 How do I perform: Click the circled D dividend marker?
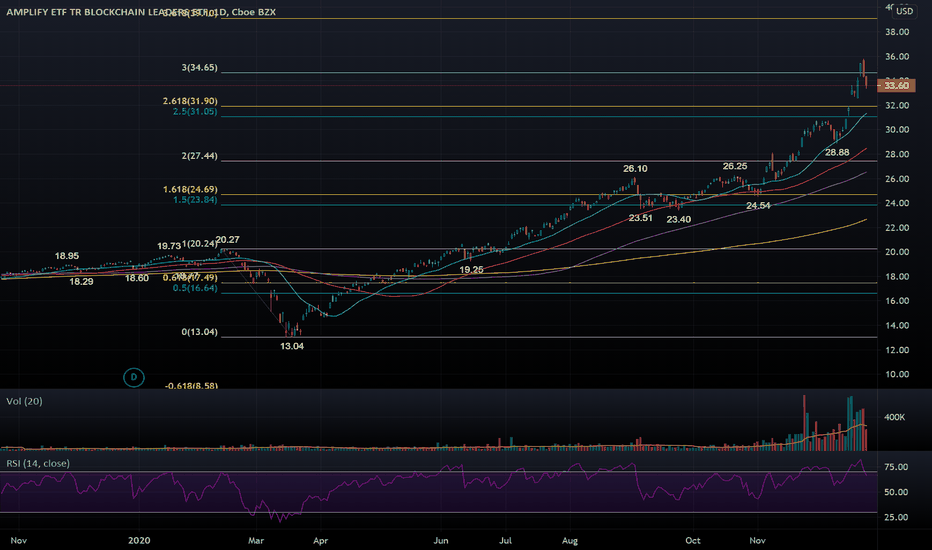point(134,377)
